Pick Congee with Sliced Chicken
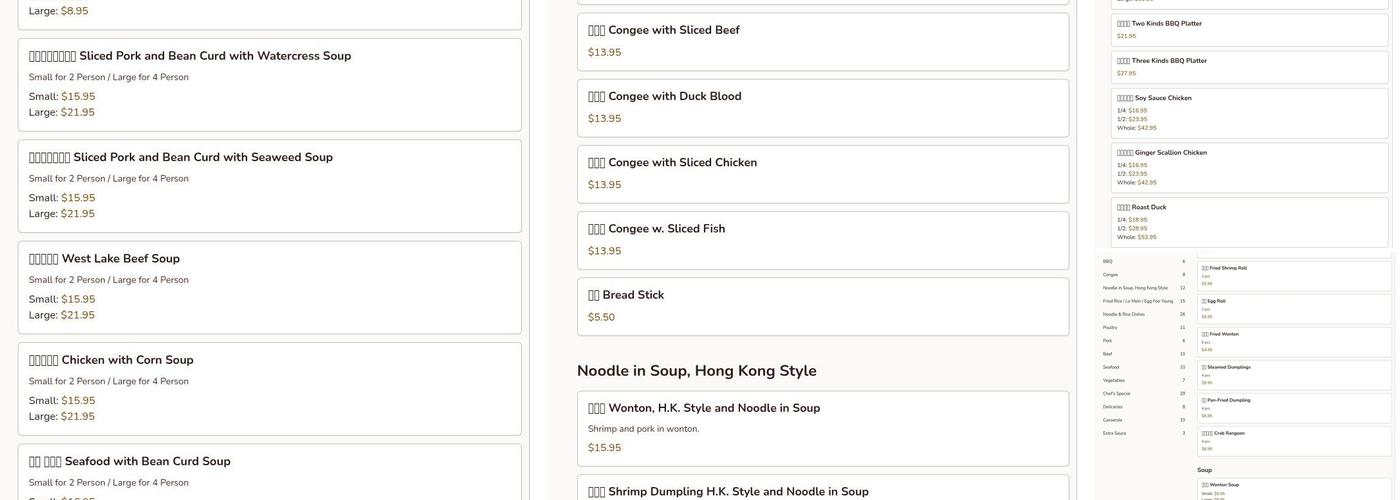The image size is (1400, 500). [822, 173]
